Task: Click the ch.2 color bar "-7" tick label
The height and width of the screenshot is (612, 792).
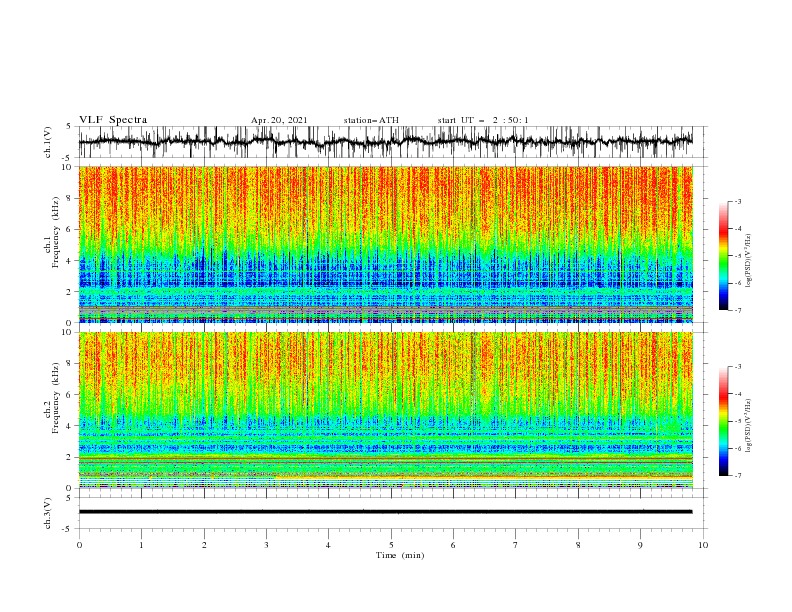Action: [x=737, y=476]
